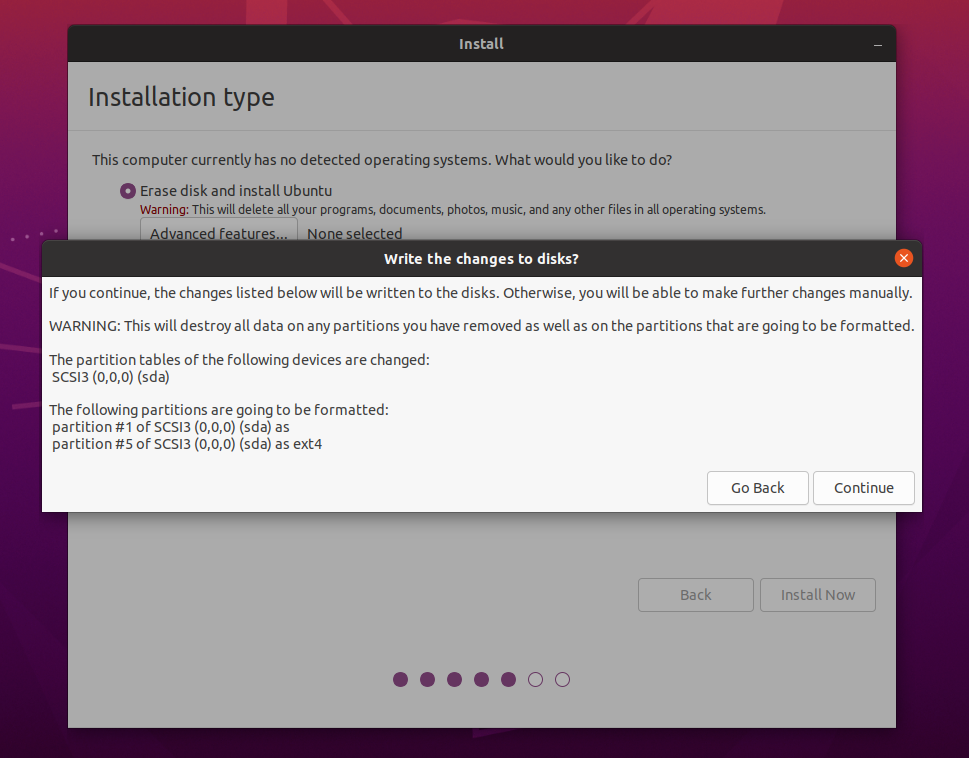Click Back in the installer window
The image size is (969, 758).
pyautogui.click(x=696, y=595)
